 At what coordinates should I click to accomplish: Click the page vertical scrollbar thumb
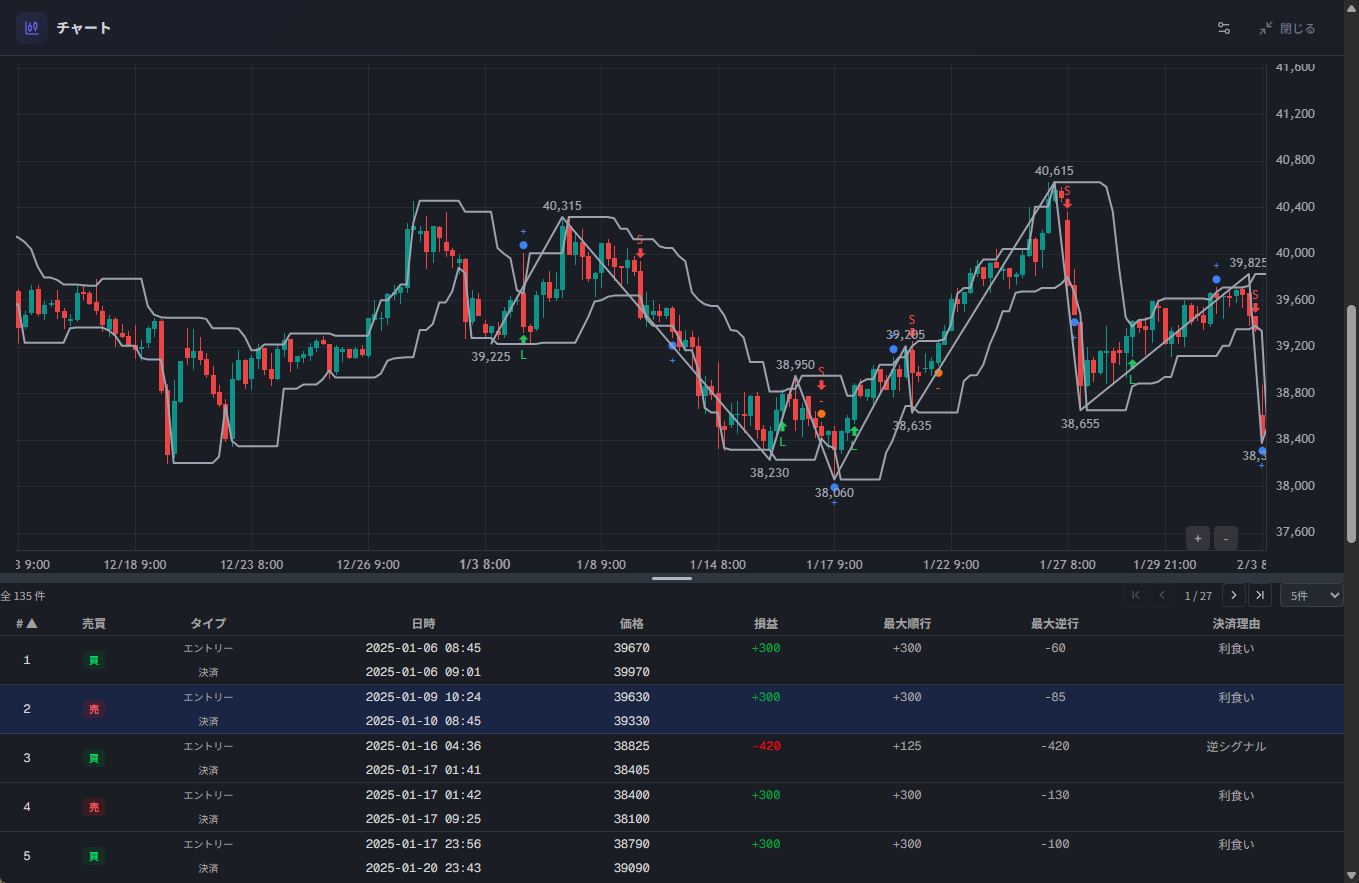pyautogui.click(x=1351, y=424)
